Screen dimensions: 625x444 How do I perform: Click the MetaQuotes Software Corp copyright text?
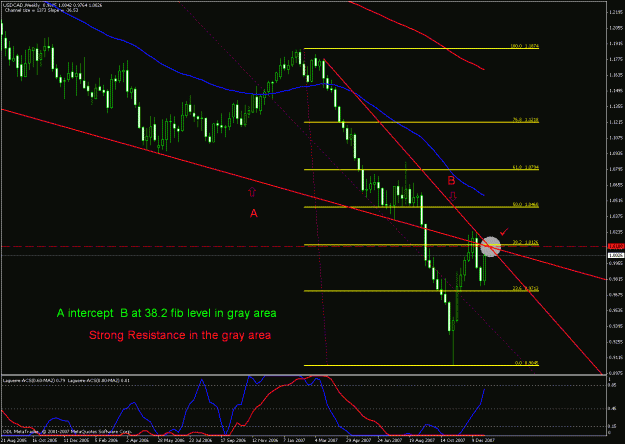[x=67, y=432]
